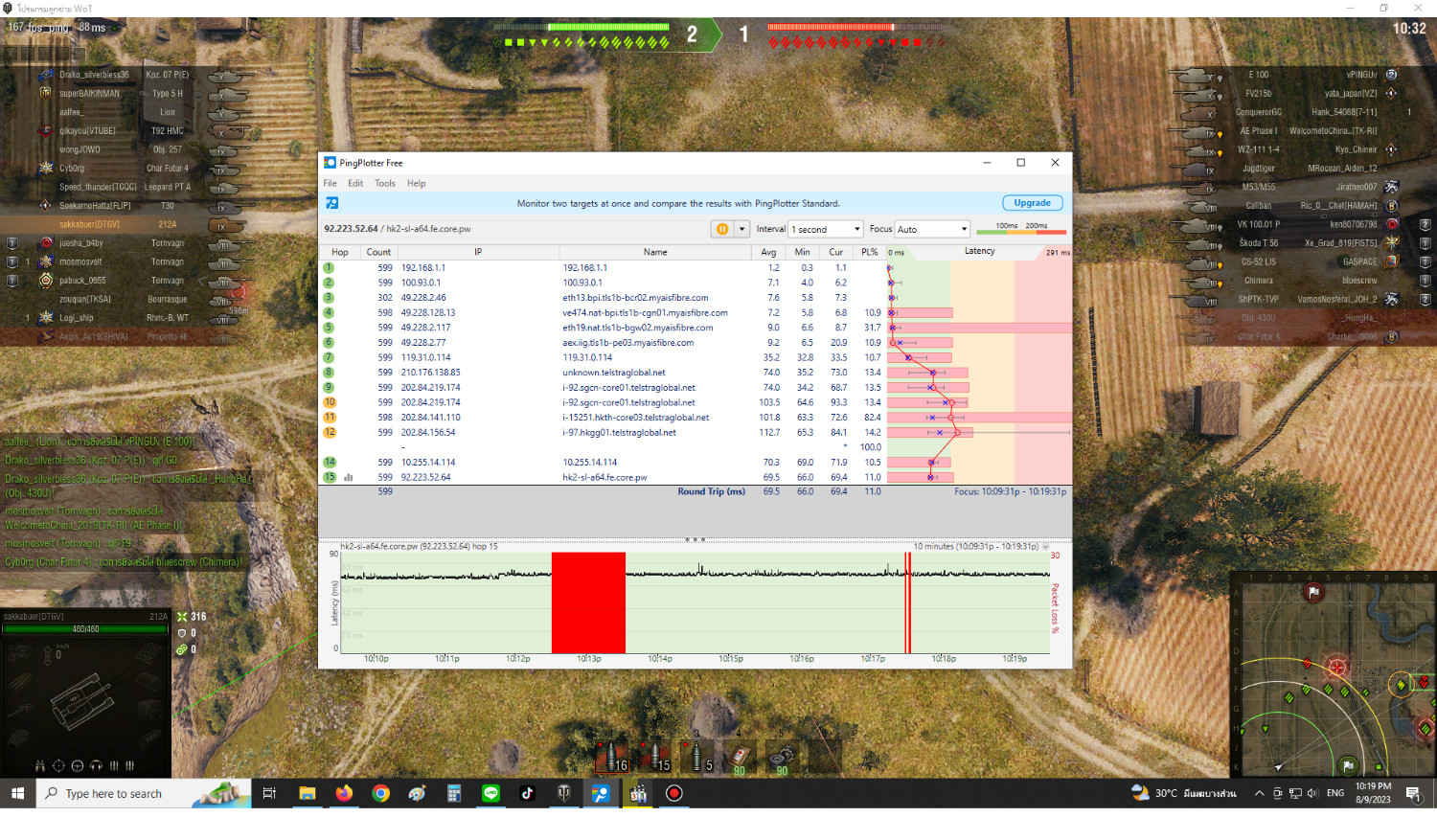
Task: Click the thin red packet loss marker near 10:17p
Action: click(907, 602)
